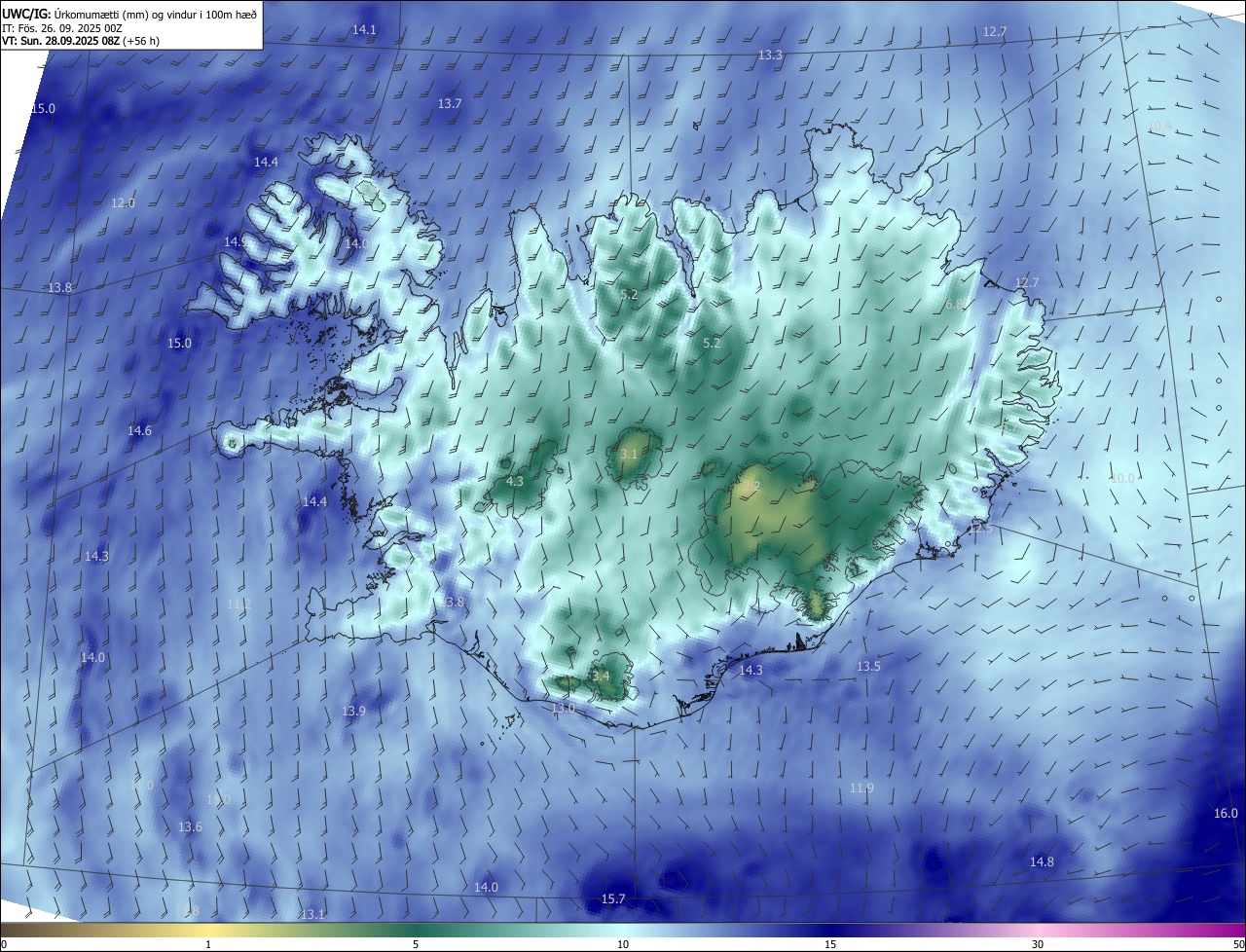The width and height of the screenshot is (1246, 952).
Task: Click the 16.0 value label on the map
Action: coord(1226,814)
